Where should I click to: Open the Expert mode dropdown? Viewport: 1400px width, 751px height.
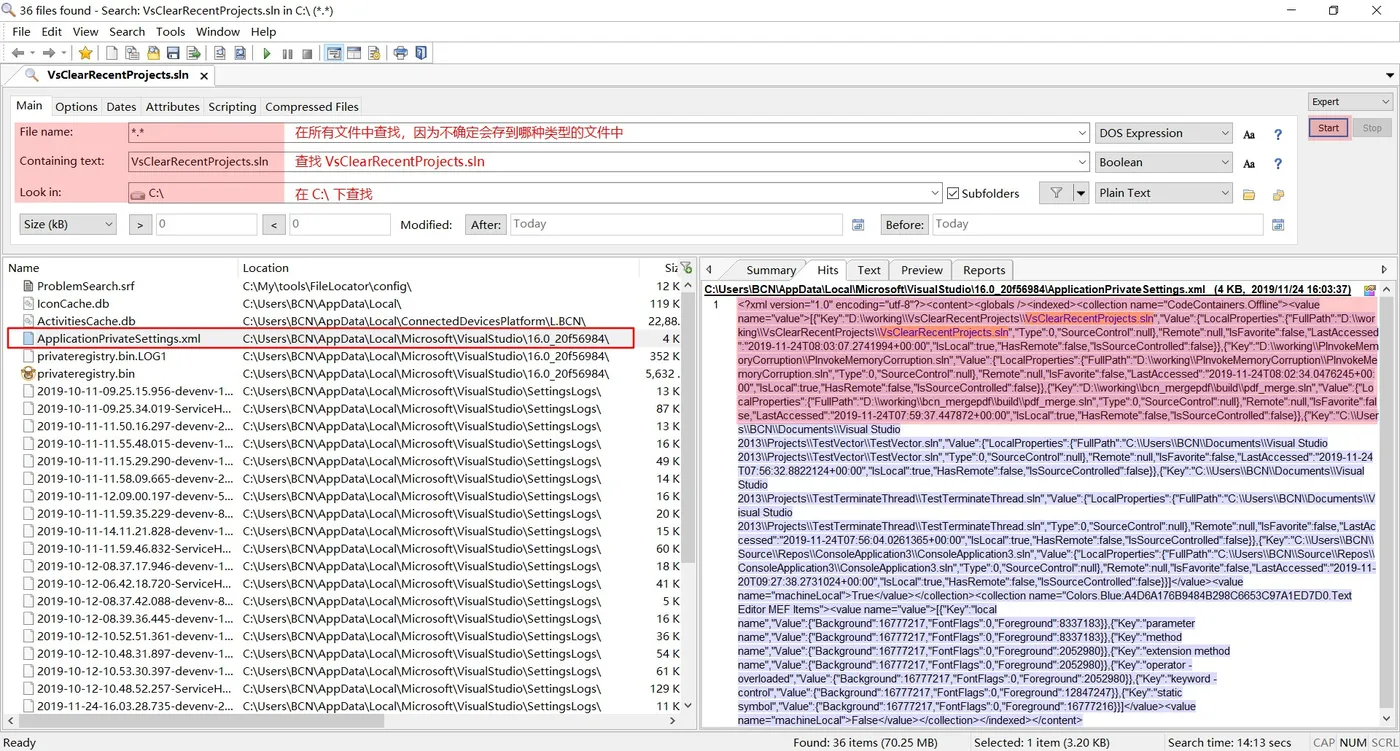(1350, 102)
